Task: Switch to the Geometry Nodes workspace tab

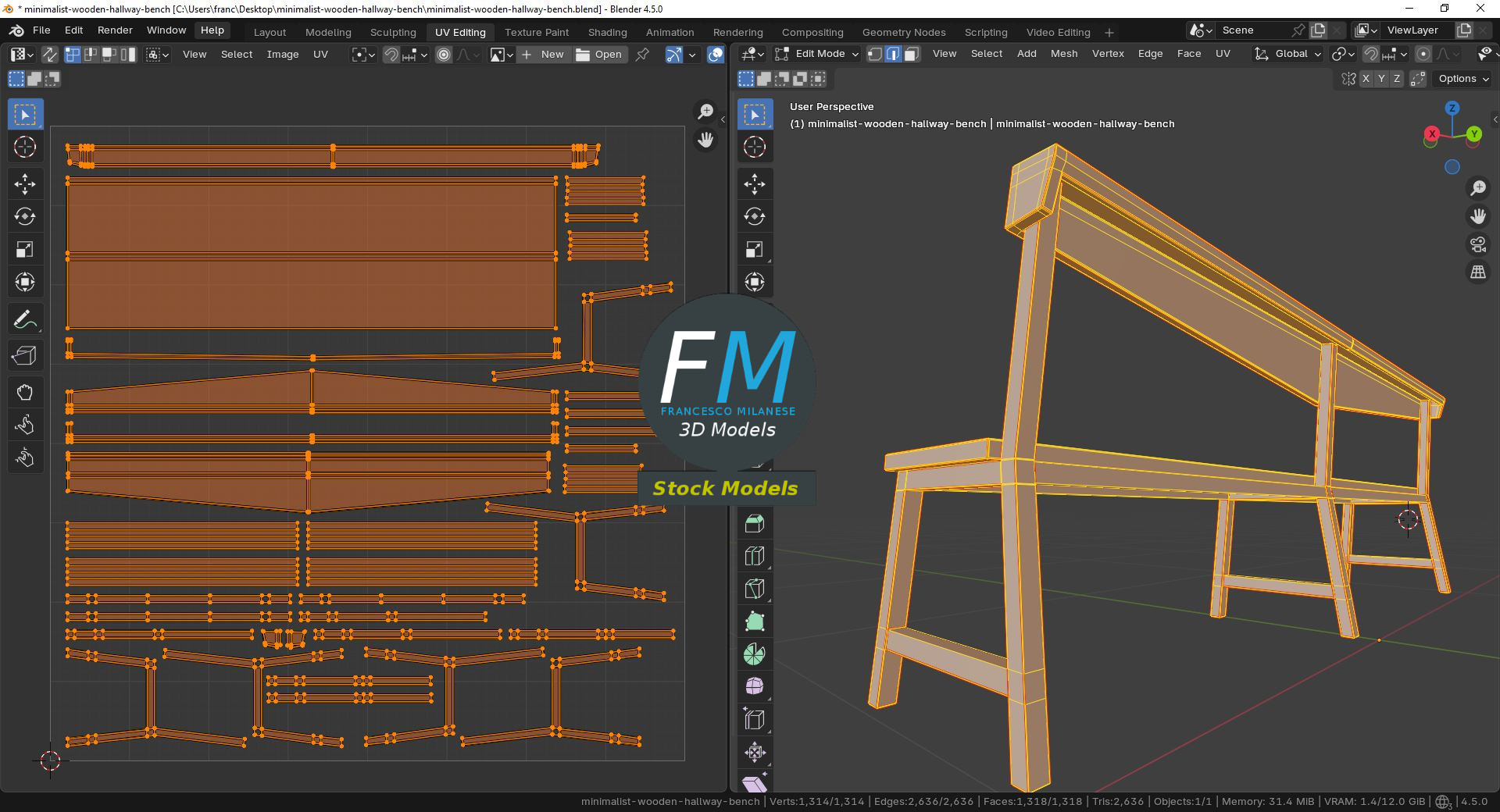Action: (904, 32)
